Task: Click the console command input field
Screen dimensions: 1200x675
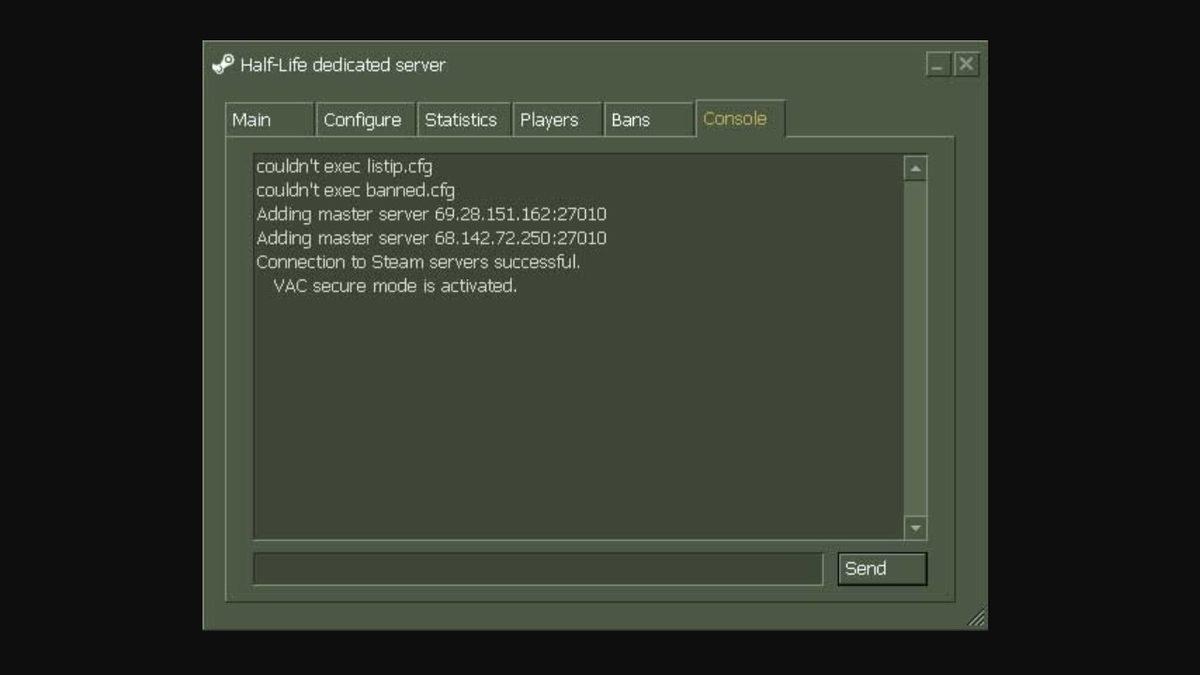Action: 538,568
